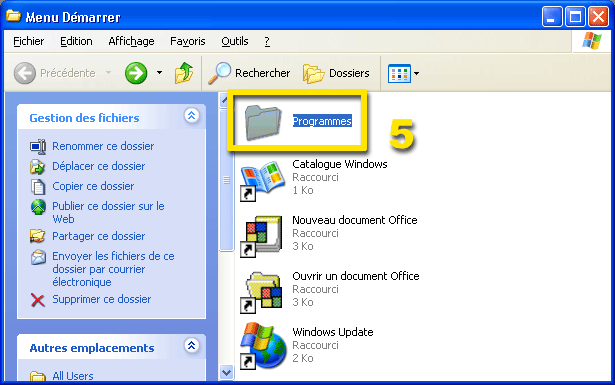The image size is (615, 385).
Task: Click the up one level folder icon
Action: click(x=184, y=73)
